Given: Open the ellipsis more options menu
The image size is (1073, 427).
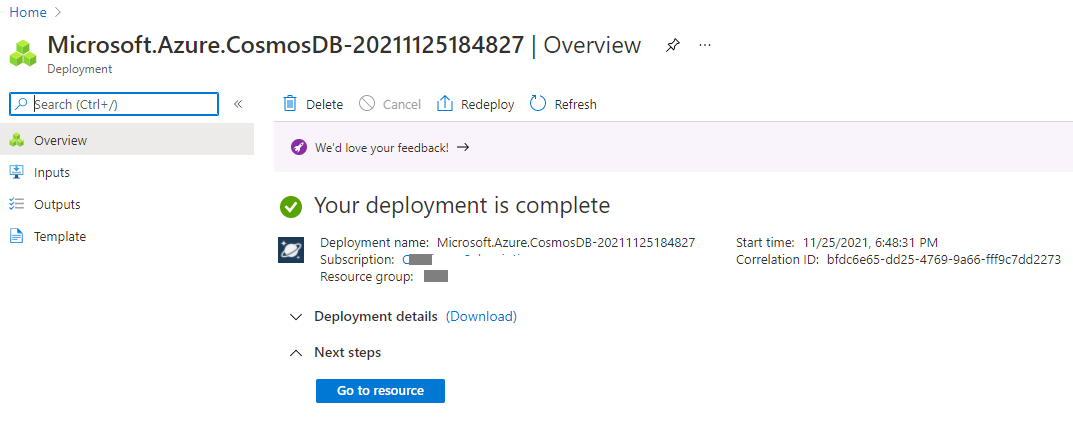Looking at the screenshot, I should click(x=705, y=45).
